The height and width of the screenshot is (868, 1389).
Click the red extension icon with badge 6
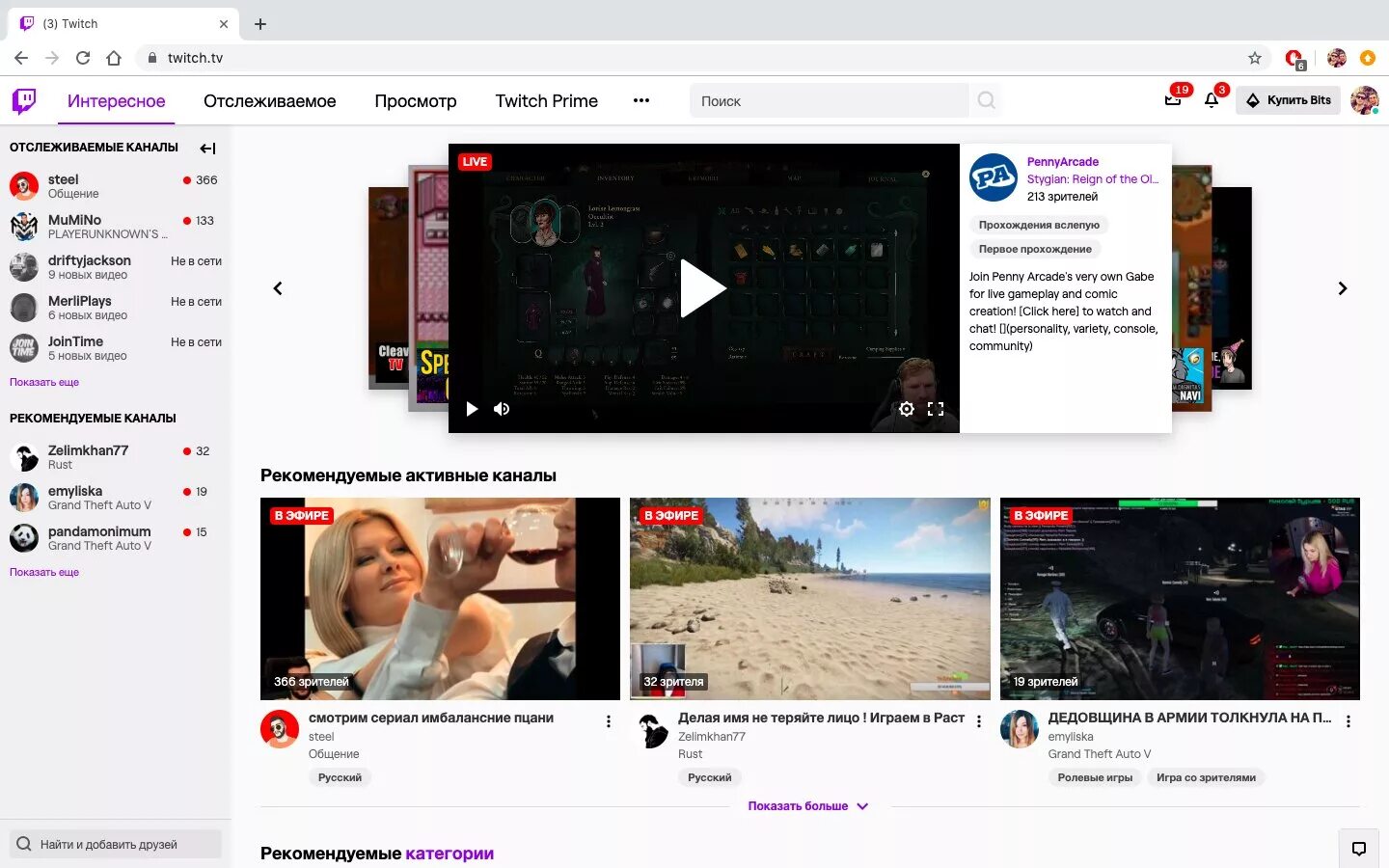pyautogui.click(x=1295, y=59)
